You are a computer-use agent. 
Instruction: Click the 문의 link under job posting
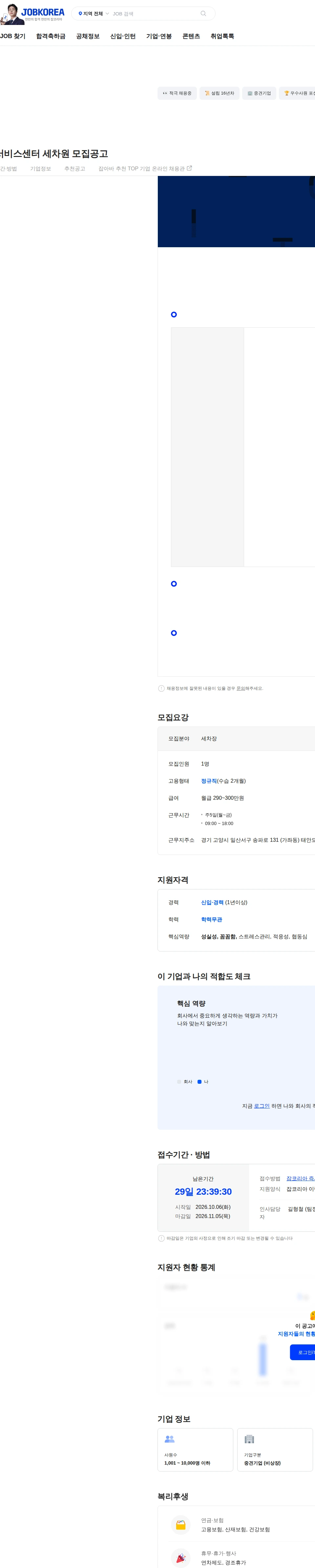tap(241, 688)
